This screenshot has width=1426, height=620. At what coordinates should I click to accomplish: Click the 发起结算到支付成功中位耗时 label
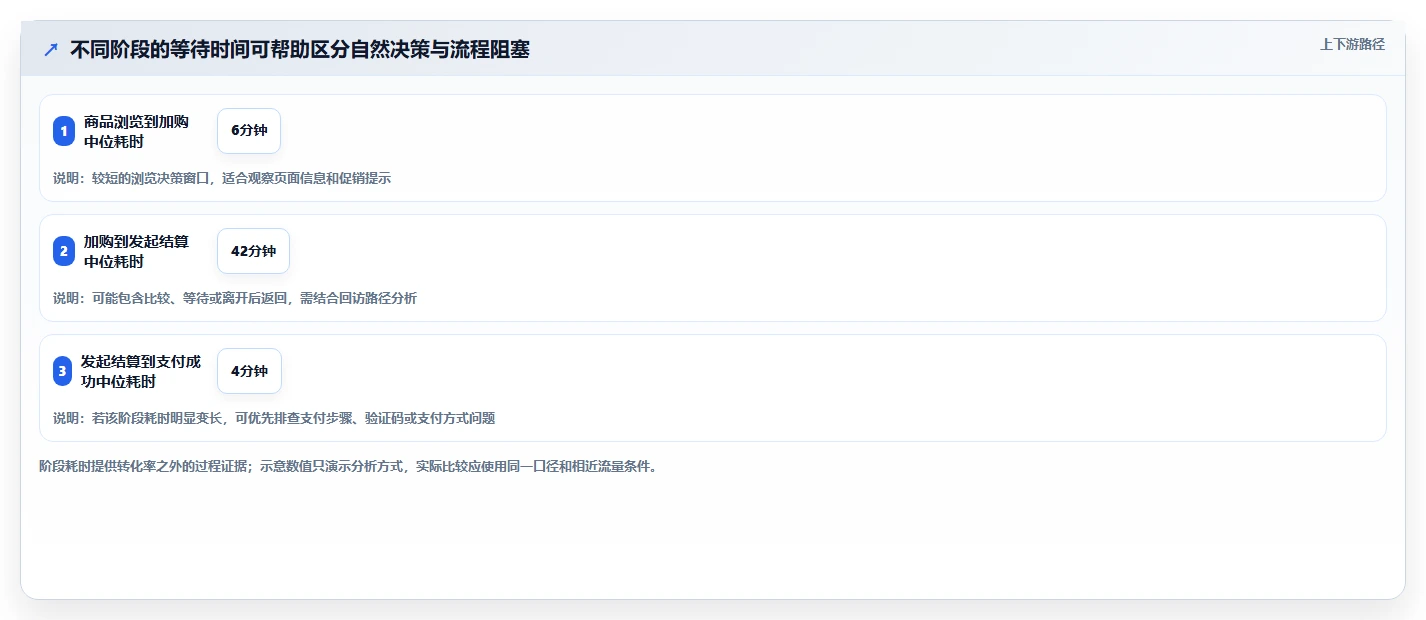tap(141, 371)
